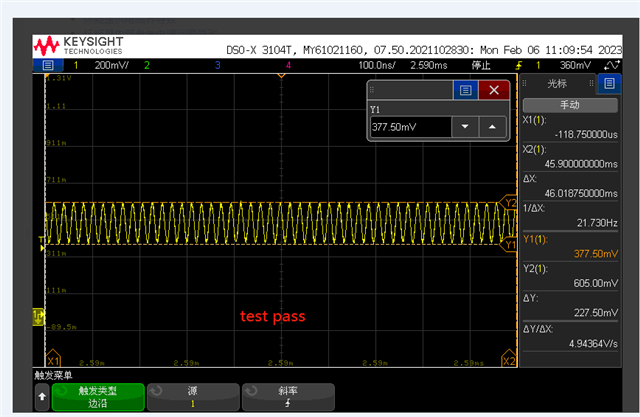
Task: Click the up arrow in the trigger menu
Action: tap(41, 397)
